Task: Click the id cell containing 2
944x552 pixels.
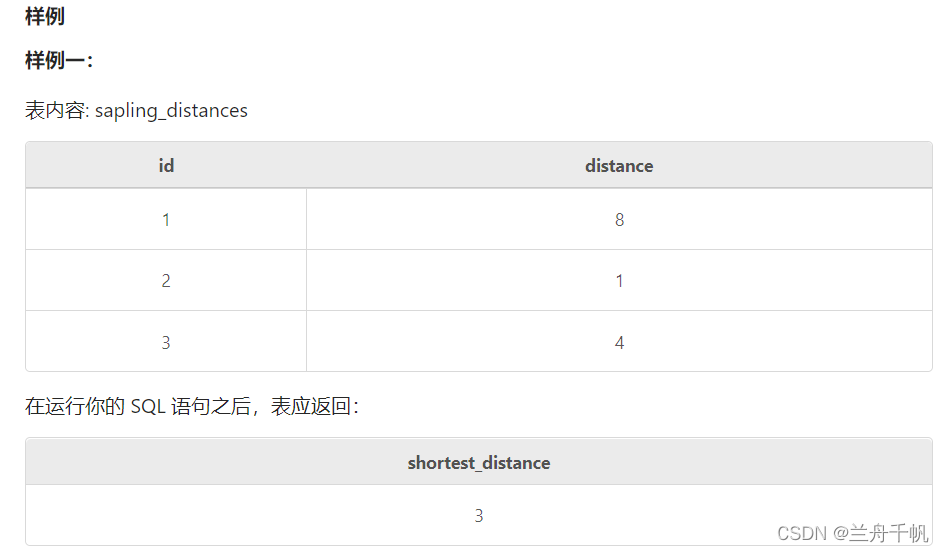Action: pos(166,281)
